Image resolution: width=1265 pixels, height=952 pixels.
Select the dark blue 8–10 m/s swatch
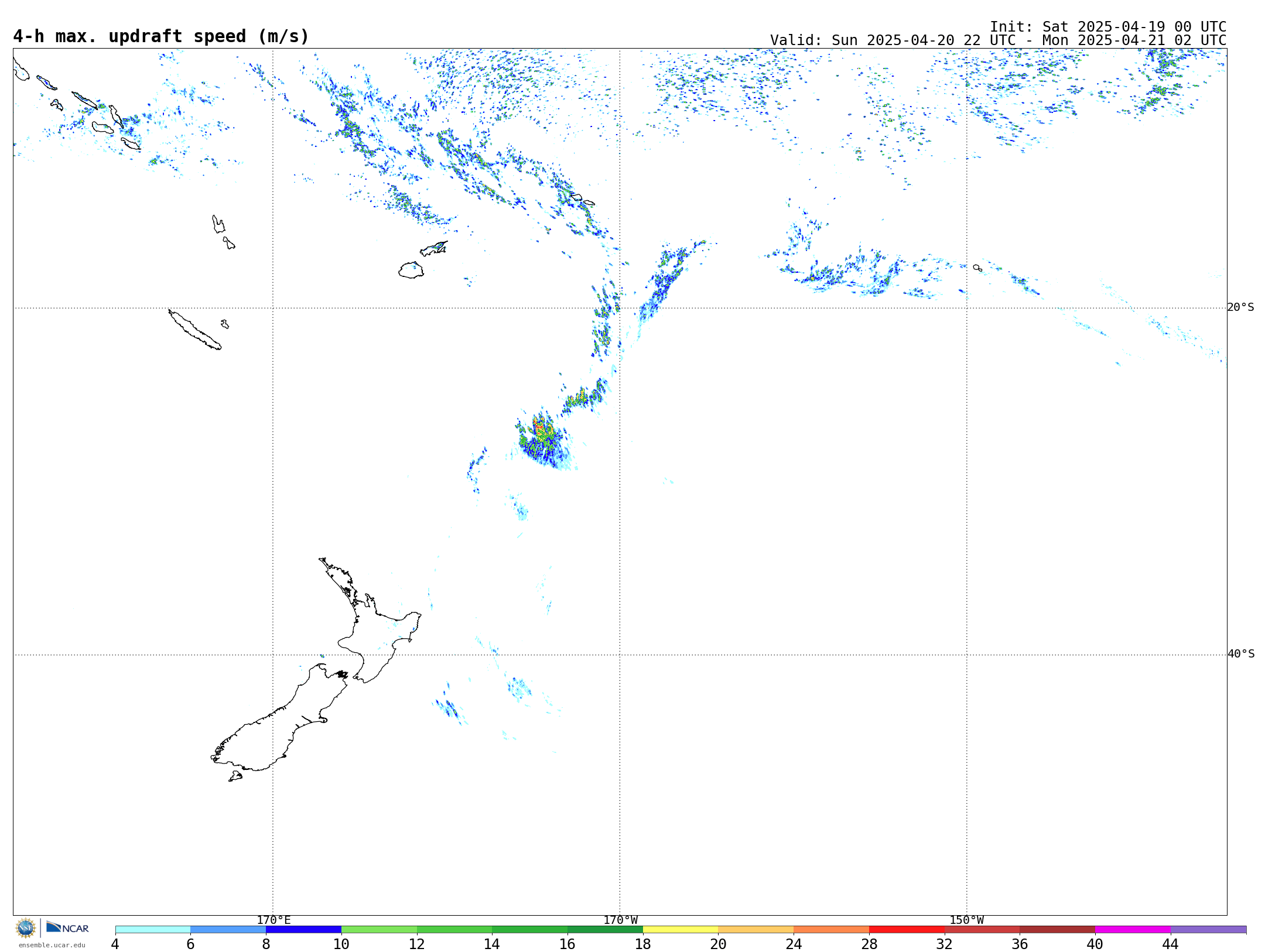point(303,929)
